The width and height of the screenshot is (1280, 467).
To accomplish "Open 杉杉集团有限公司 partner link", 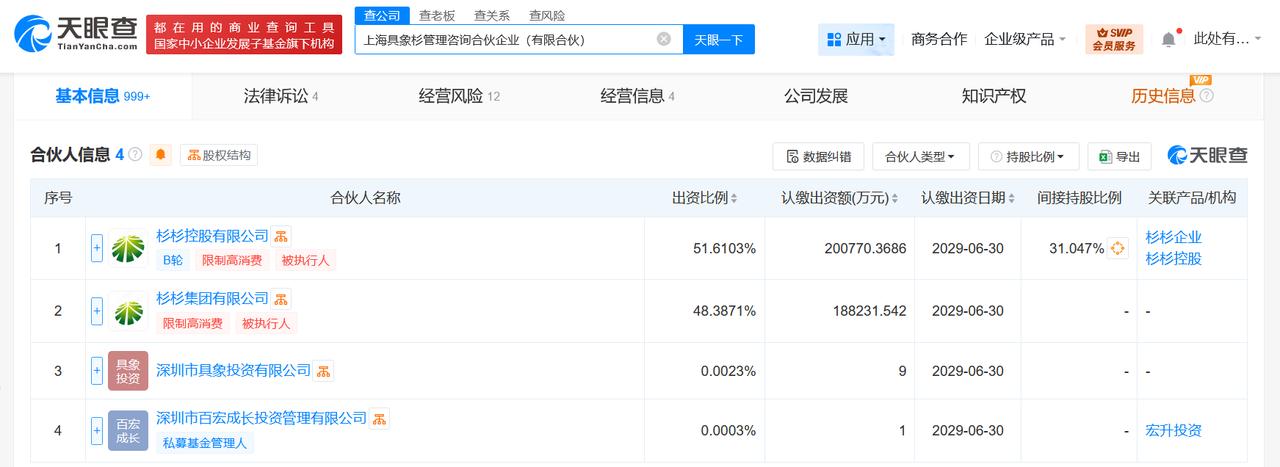I will 213,299.
